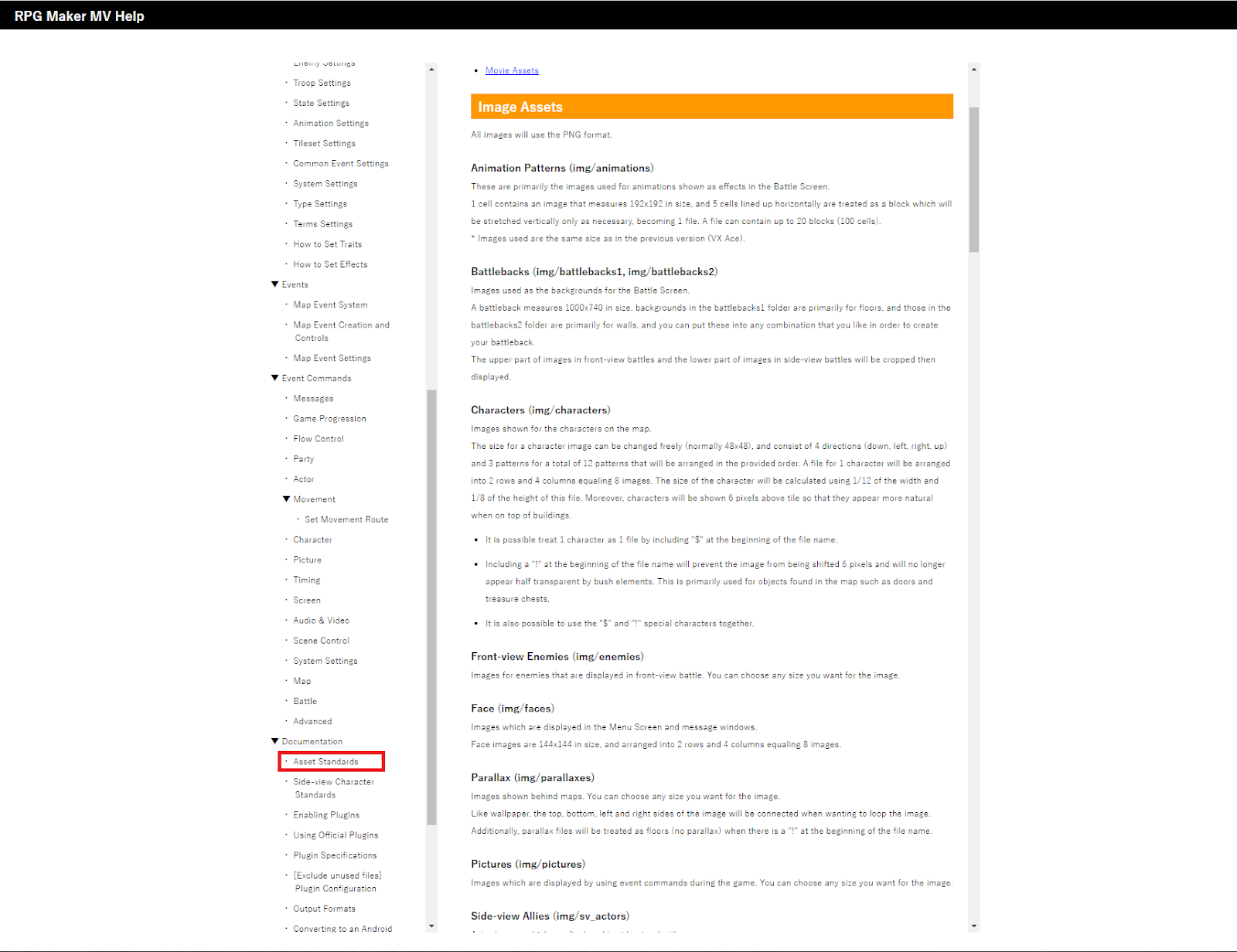This screenshot has height=952, width=1237.
Task: Click the content pane scrollbar thumb
Action: tap(974, 179)
